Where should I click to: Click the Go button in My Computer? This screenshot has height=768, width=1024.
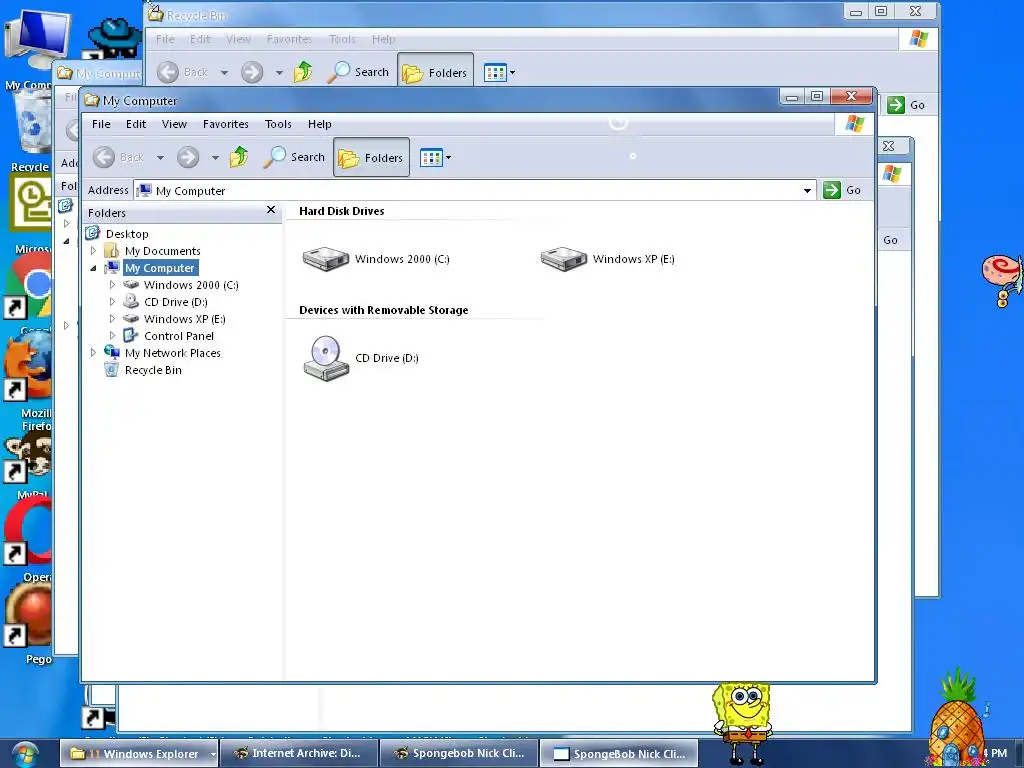(x=842, y=190)
